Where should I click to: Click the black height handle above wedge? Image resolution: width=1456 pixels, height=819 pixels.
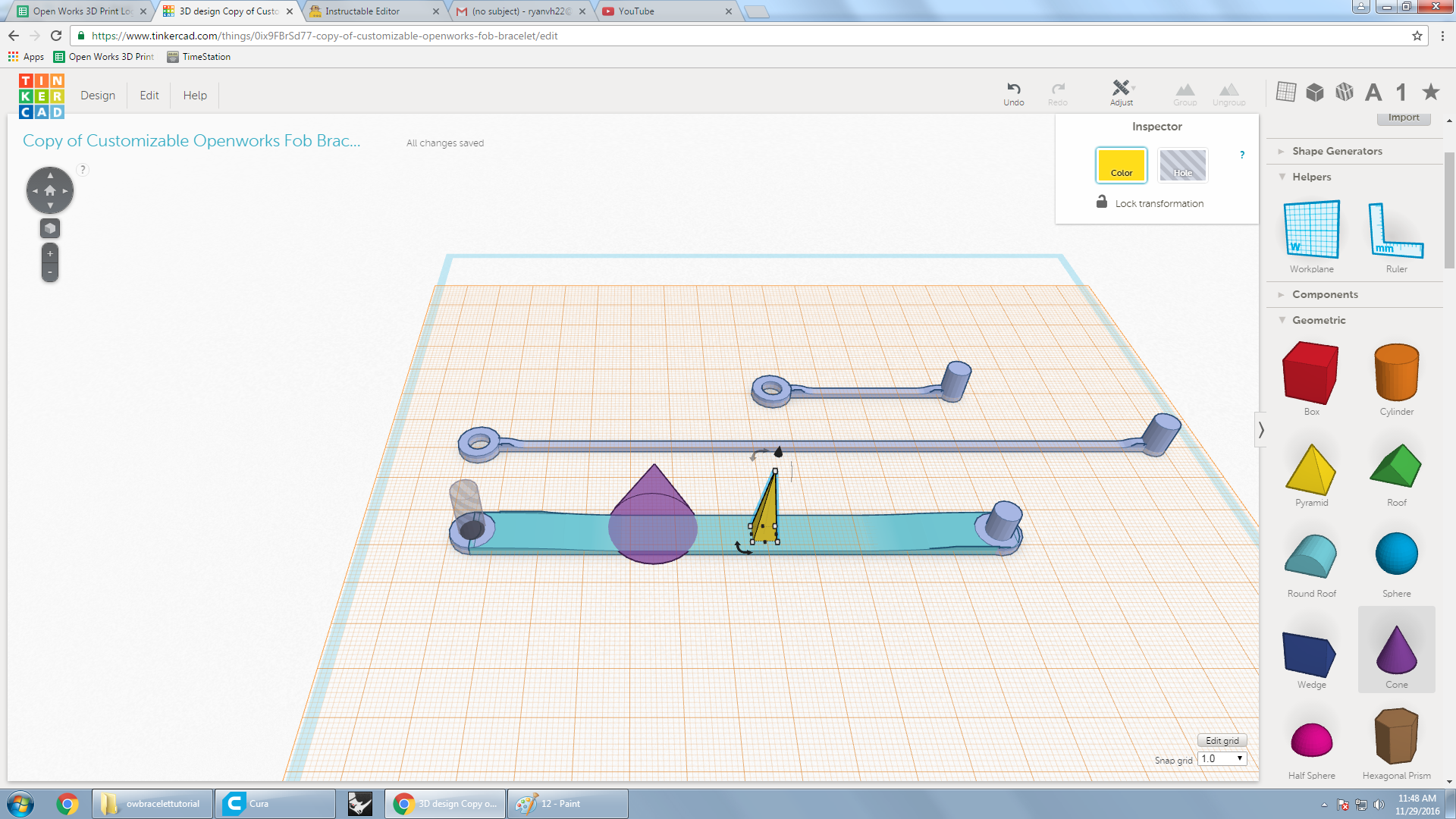pyautogui.click(x=778, y=452)
